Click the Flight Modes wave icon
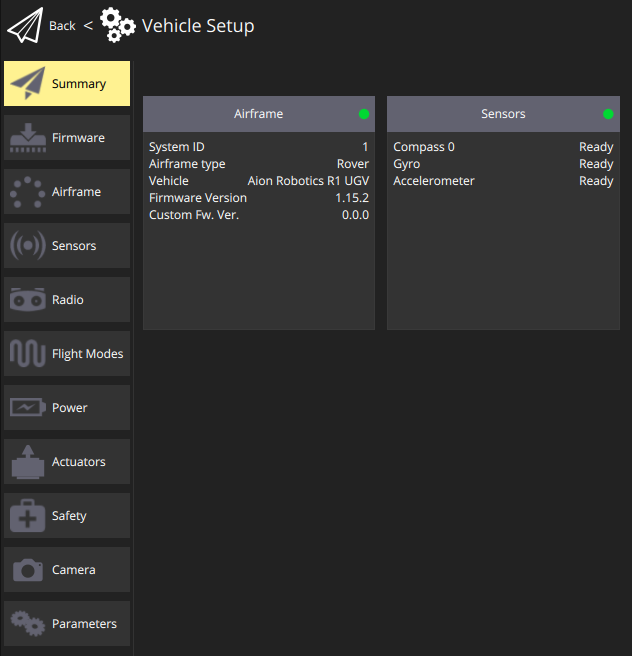The width and height of the screenshot is (632, 656). click(28, 354)
